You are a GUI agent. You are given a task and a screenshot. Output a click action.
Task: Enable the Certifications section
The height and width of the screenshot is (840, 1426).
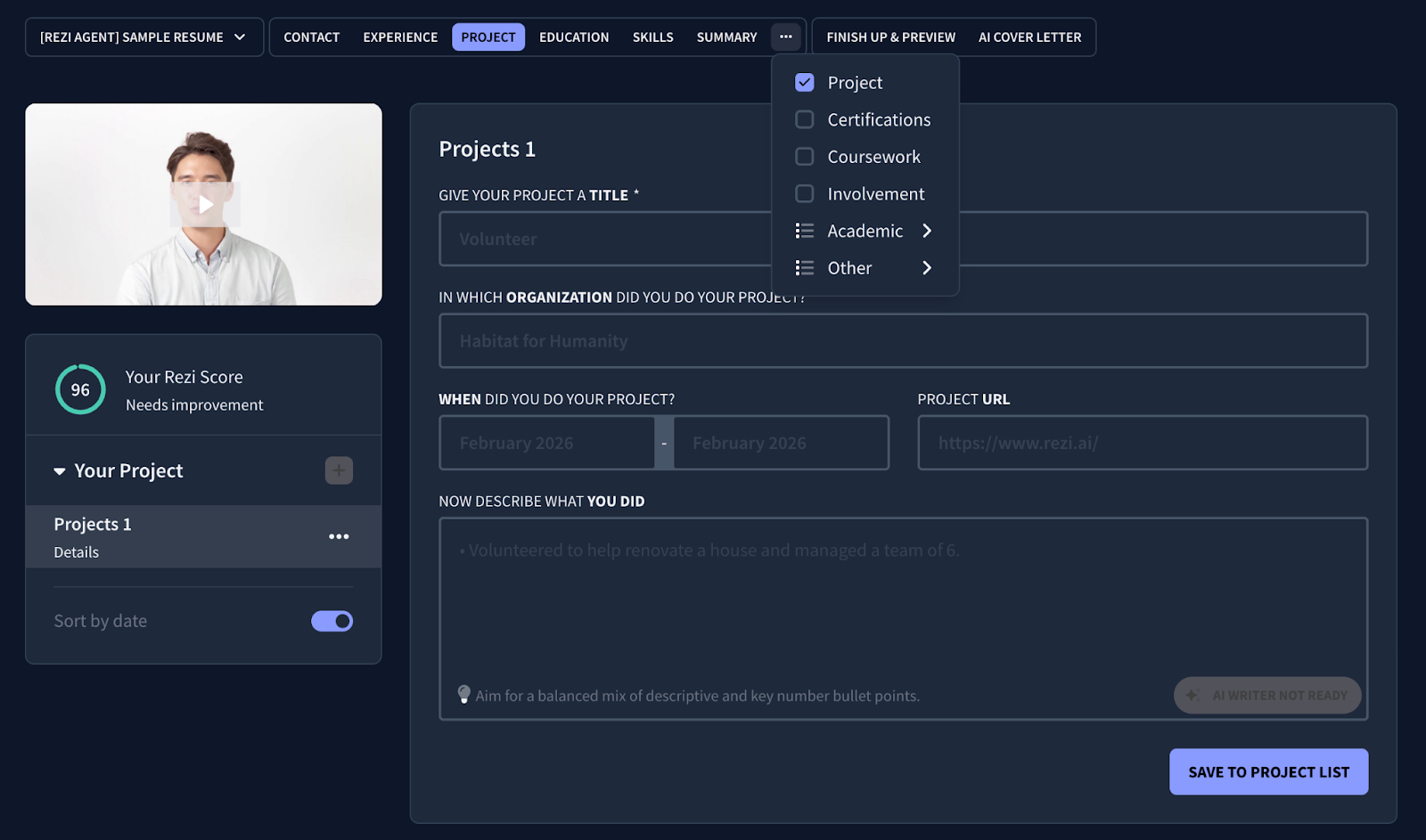(x=804, y=118)
